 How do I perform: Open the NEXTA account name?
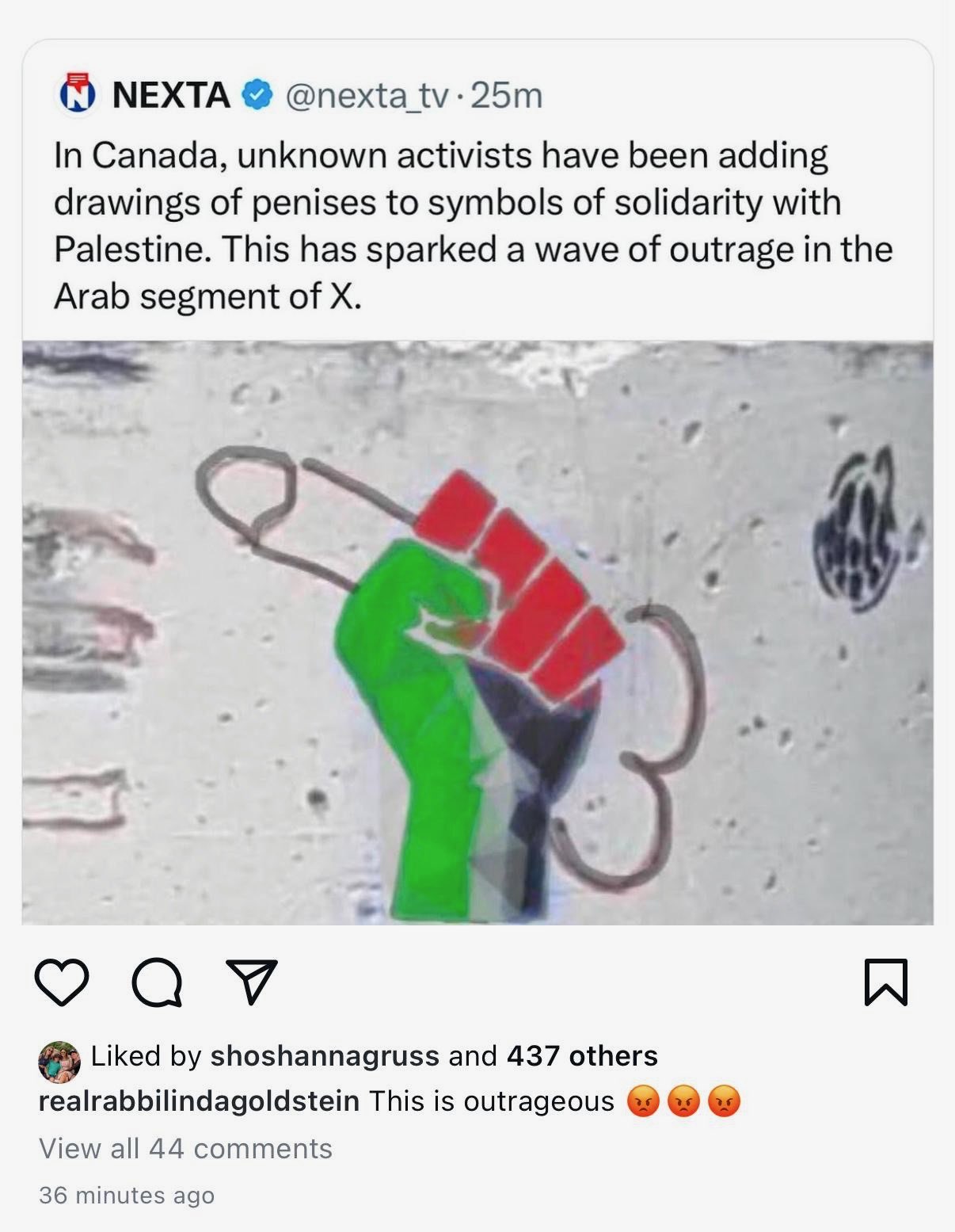click(171, 95)
